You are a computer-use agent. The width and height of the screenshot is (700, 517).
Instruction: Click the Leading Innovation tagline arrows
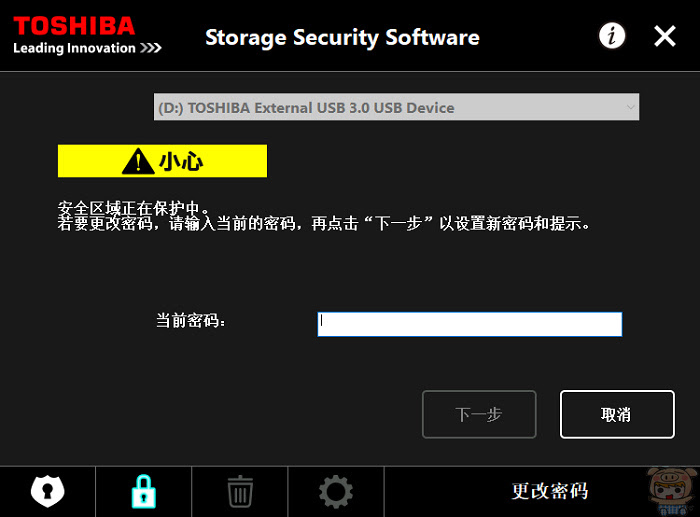coord(151,48)
